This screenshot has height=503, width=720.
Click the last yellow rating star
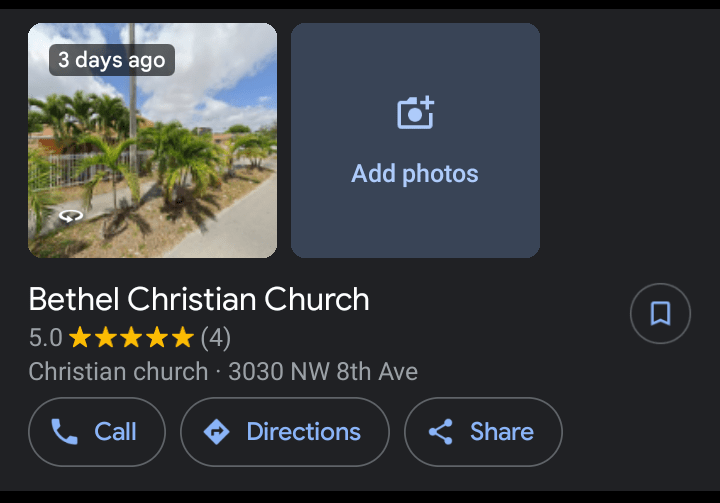183,338
